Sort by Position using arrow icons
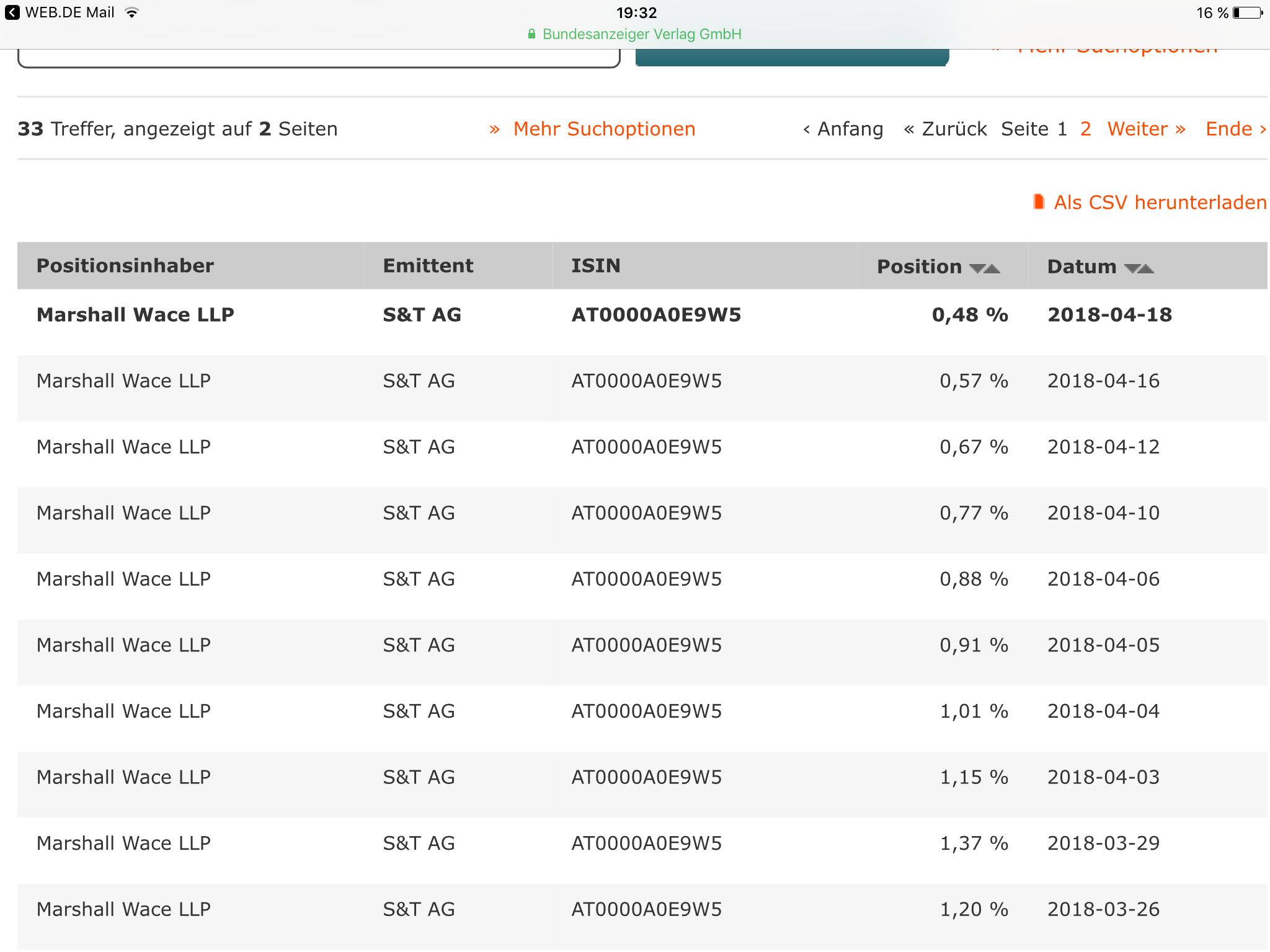Viewport: 1270px width, 952px height. coord(985,268)
